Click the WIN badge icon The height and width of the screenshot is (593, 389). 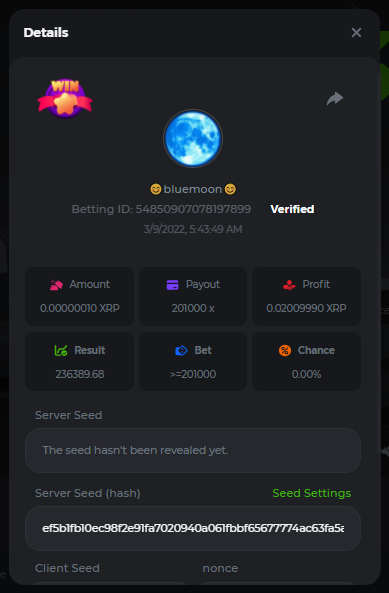click(65, 98)
